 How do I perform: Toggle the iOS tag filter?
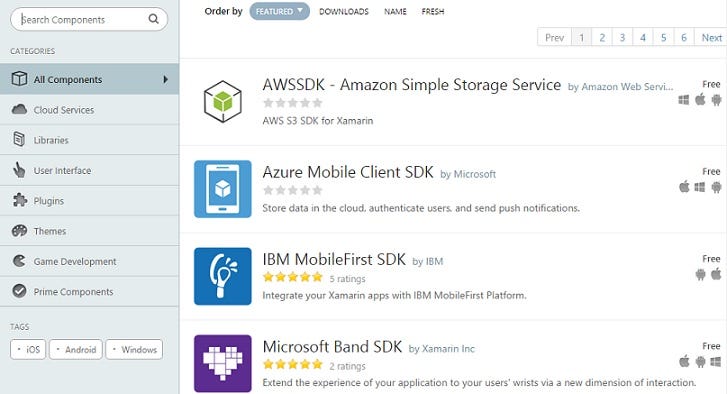(28, 350)
